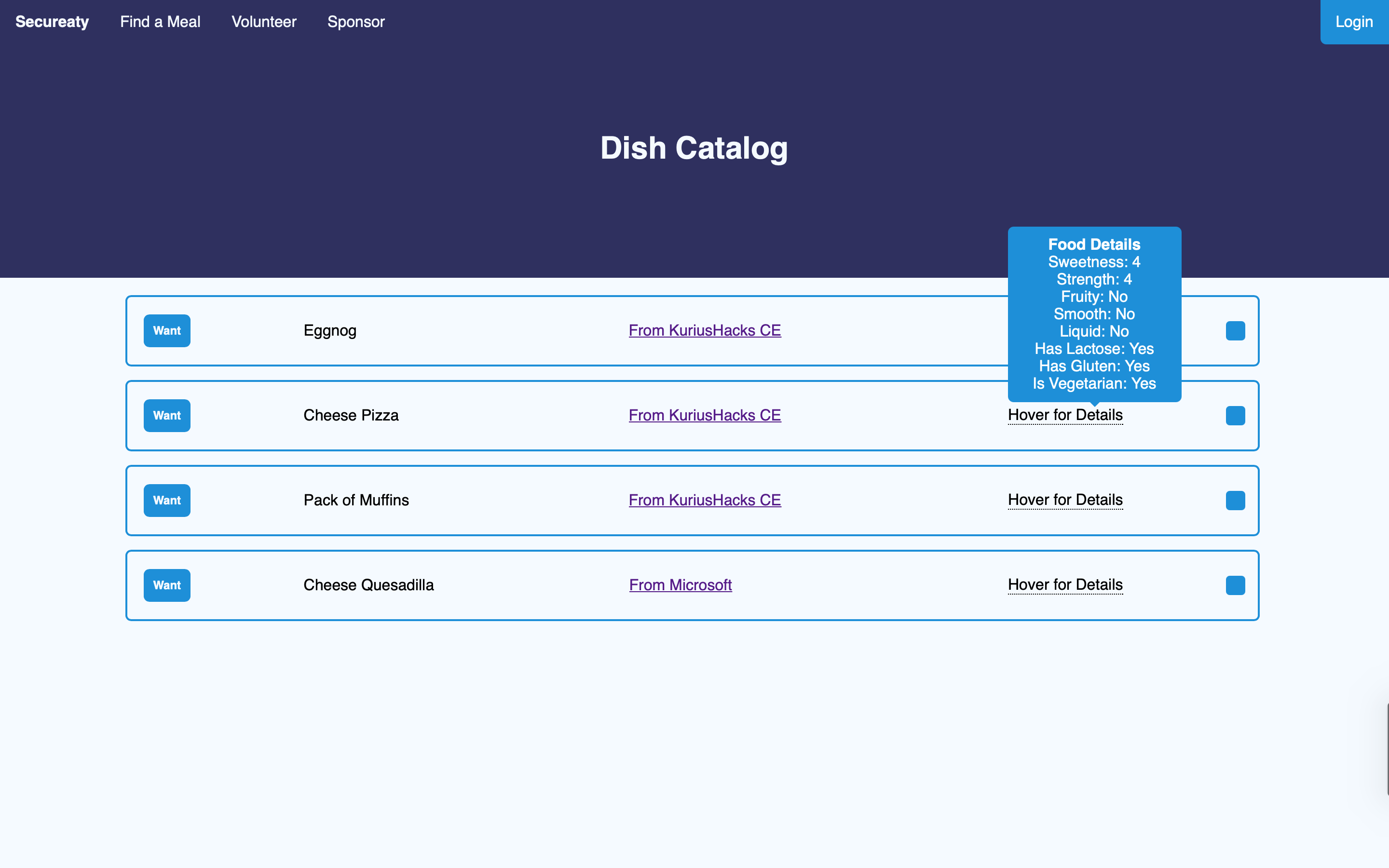Select Want for Pack of Muffins
Image resolution: width=1389 pixels, height=868 pixels.
166,501
